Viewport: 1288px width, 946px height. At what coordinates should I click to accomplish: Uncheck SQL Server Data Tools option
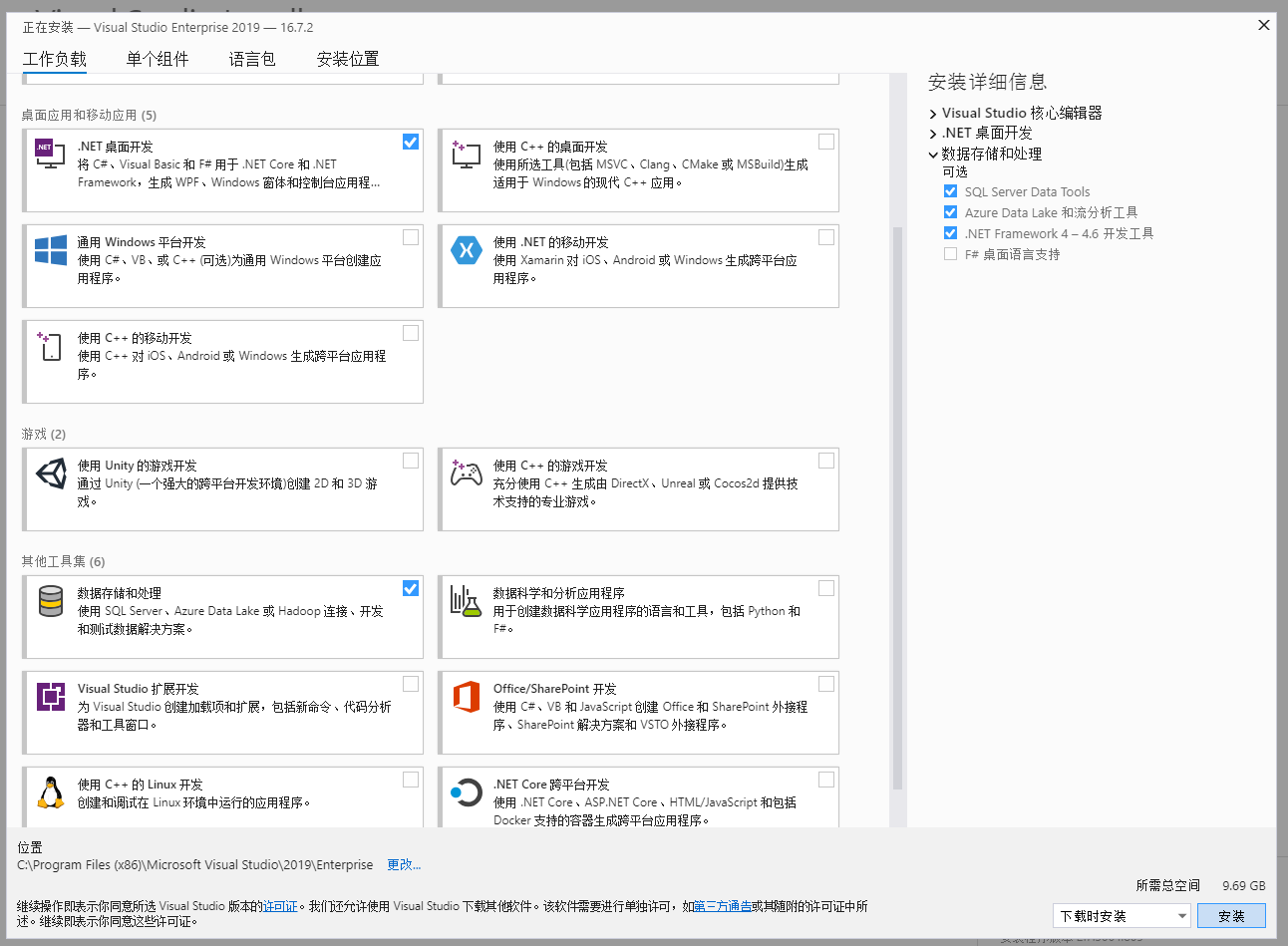tap(950, 191)
